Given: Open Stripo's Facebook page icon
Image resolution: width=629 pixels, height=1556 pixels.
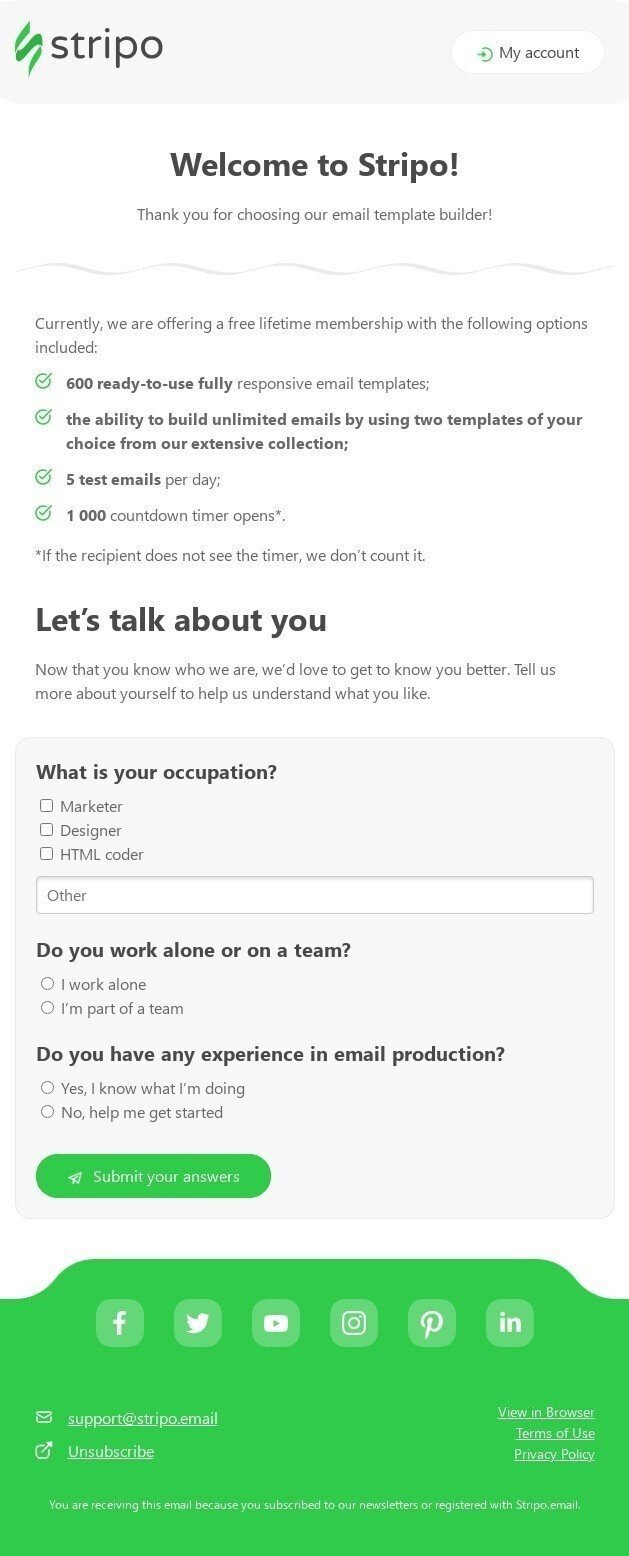Looking at the screenshot, I should (119, 1322).
